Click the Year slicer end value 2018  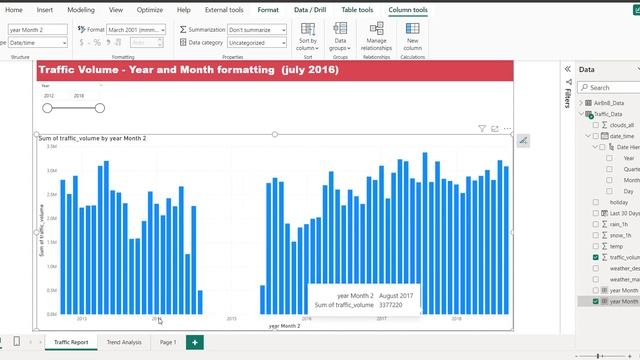79,96
